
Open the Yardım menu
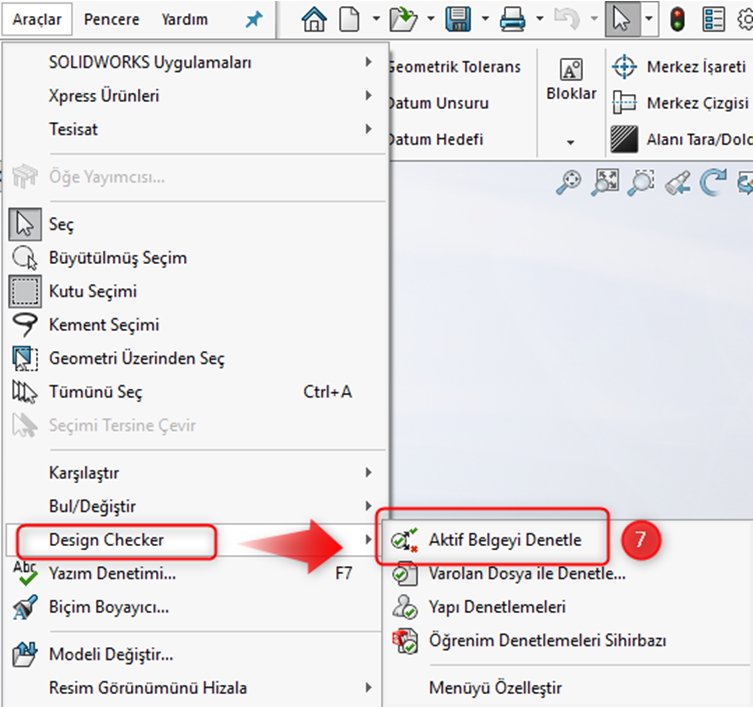point(184,19)
